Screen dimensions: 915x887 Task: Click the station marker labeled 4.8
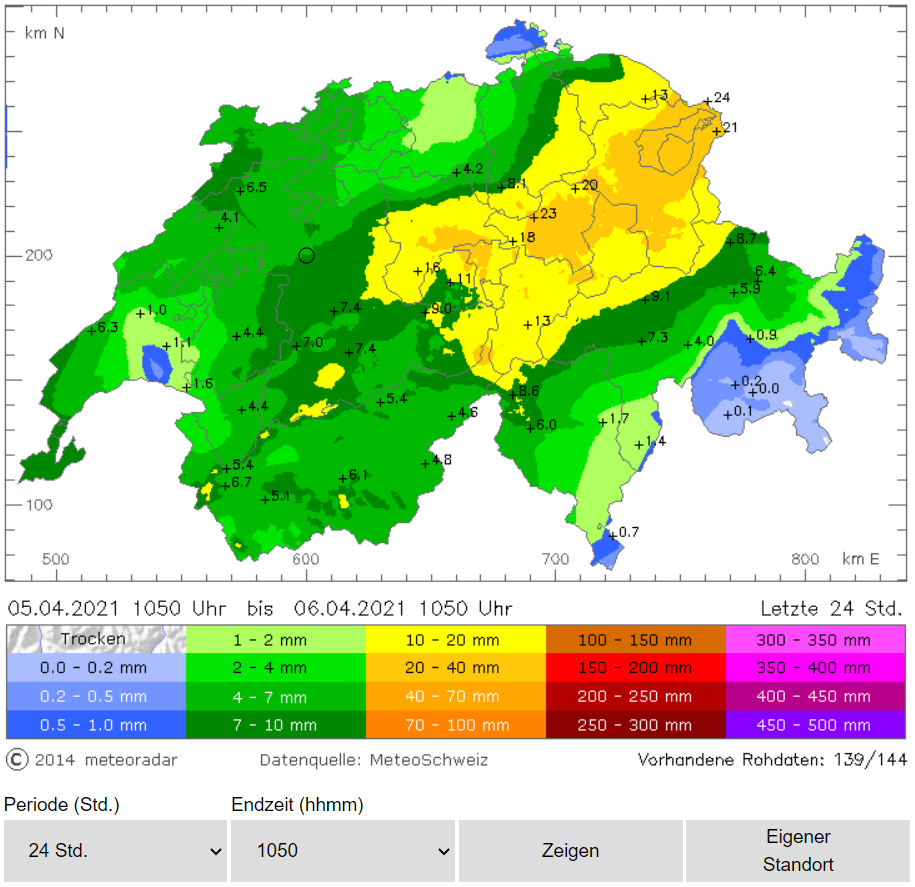426,463
